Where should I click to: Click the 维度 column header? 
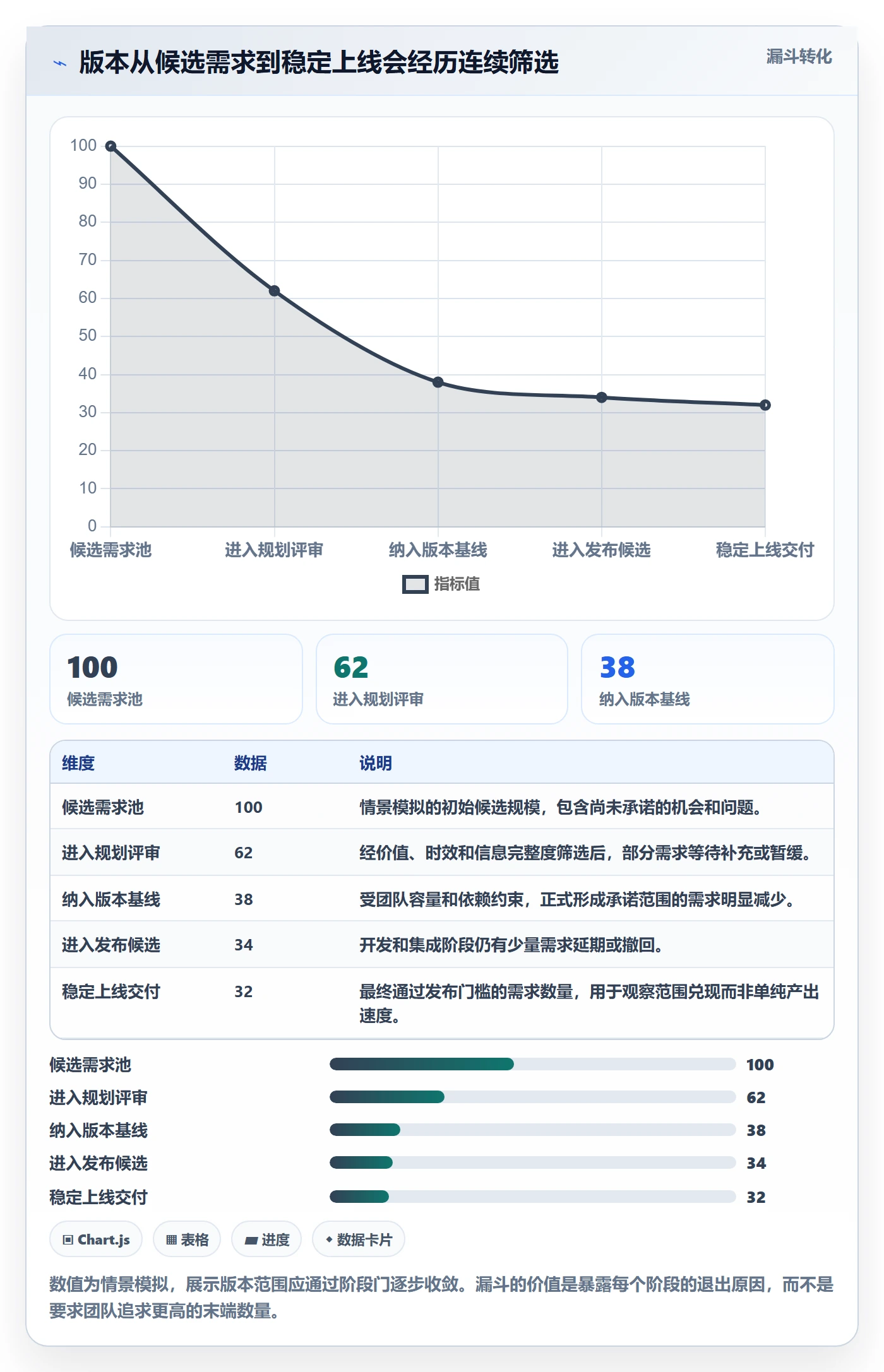coord(78,764)
